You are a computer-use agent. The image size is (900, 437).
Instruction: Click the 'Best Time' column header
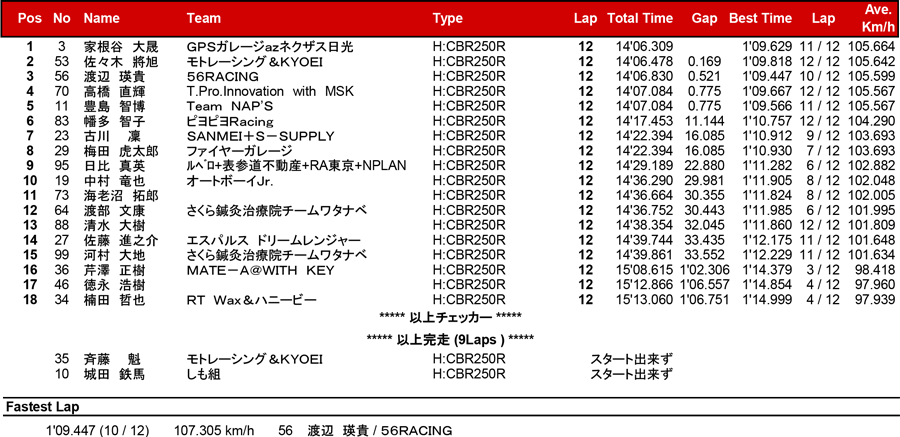coord(761,18)
